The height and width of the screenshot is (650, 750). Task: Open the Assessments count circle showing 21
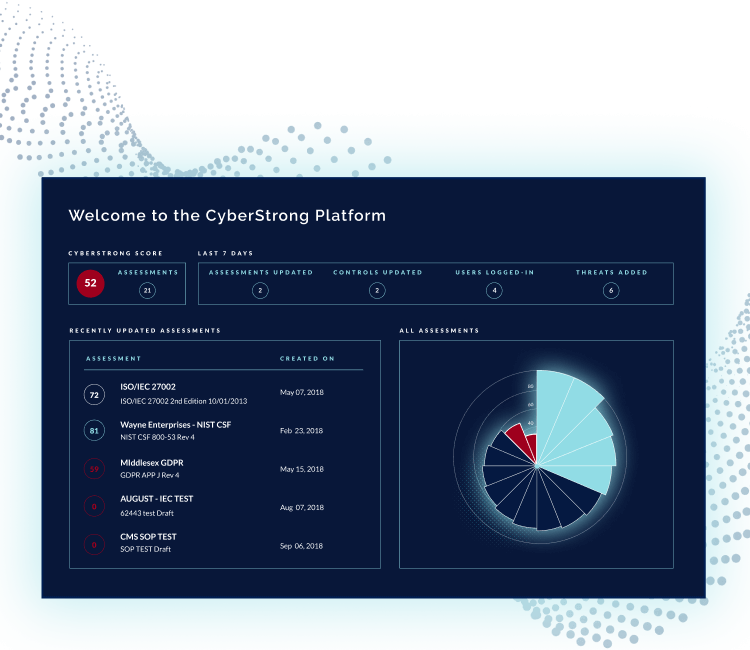click(x=147, y=290)
